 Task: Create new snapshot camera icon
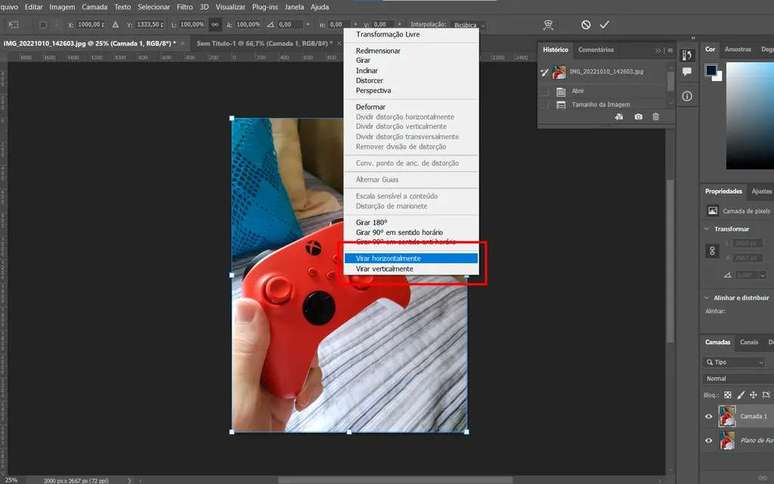pyautogui.click(x=638, y=117)
